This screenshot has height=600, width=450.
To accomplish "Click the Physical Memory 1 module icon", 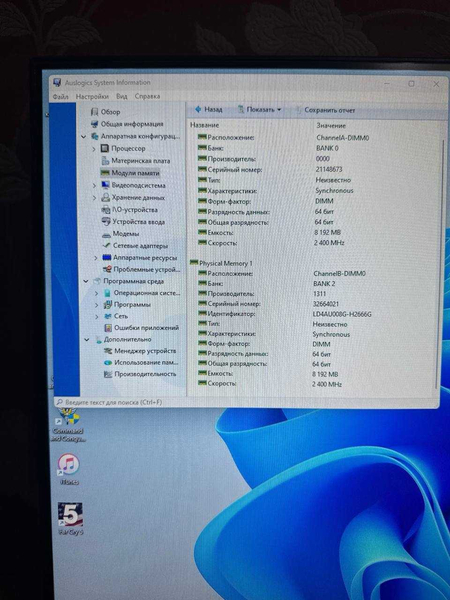I will tap(194, 262).
